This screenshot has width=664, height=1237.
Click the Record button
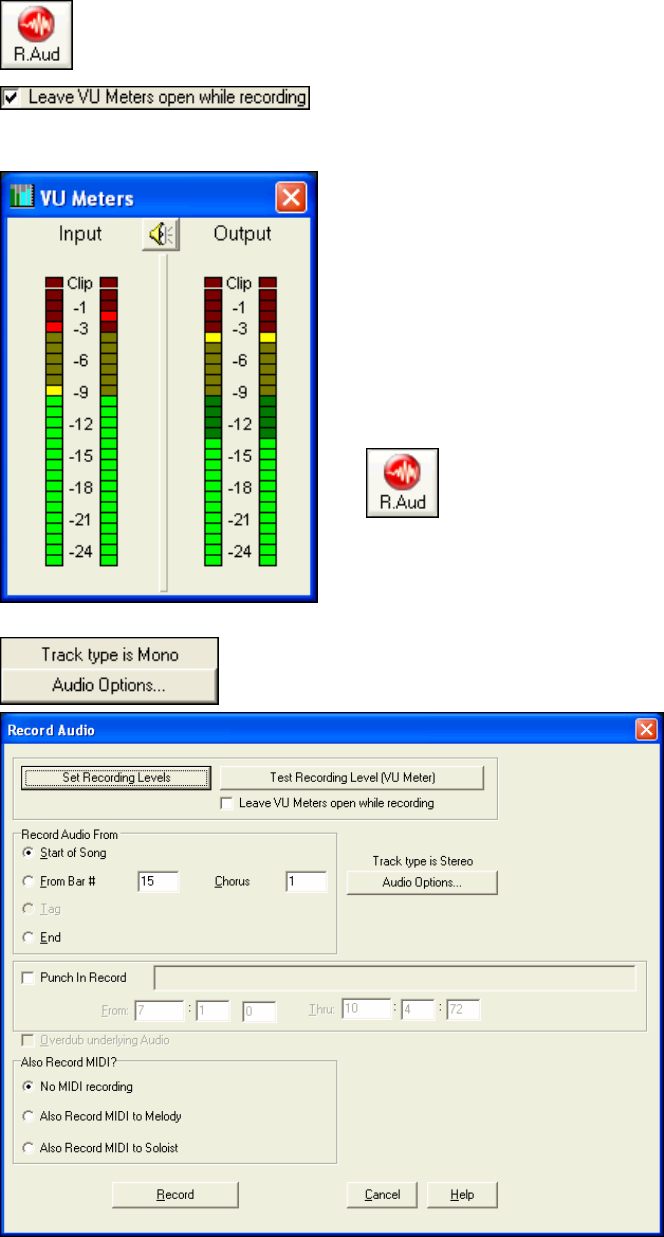coord(175,1194)
